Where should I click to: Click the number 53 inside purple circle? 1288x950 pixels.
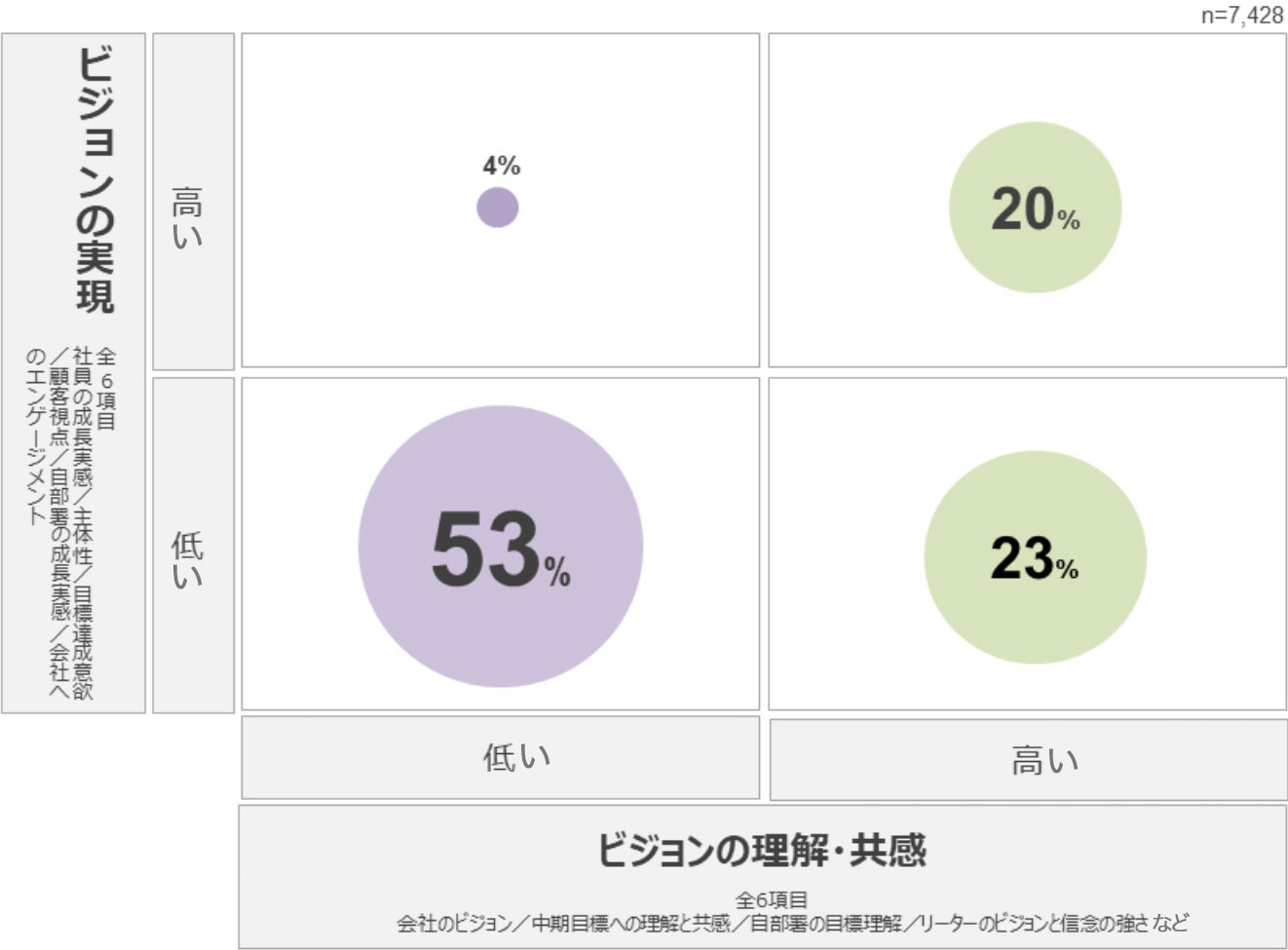click(485, 549)
